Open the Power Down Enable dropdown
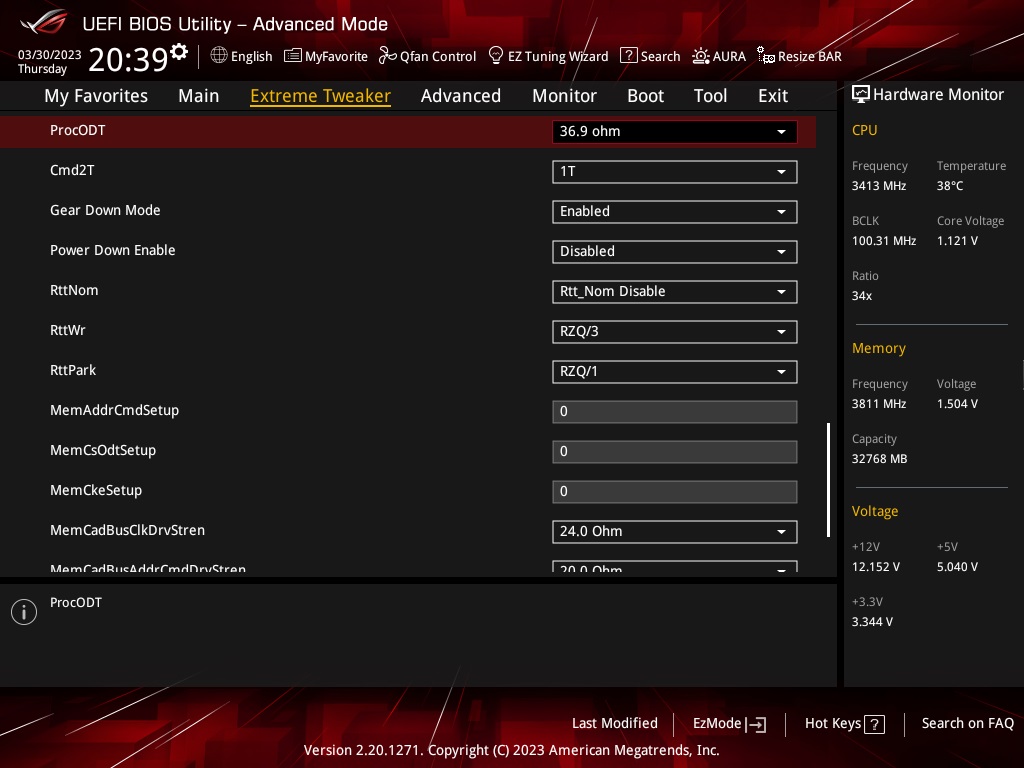This screenshot has height=768, width=1024. pos(675,251)
